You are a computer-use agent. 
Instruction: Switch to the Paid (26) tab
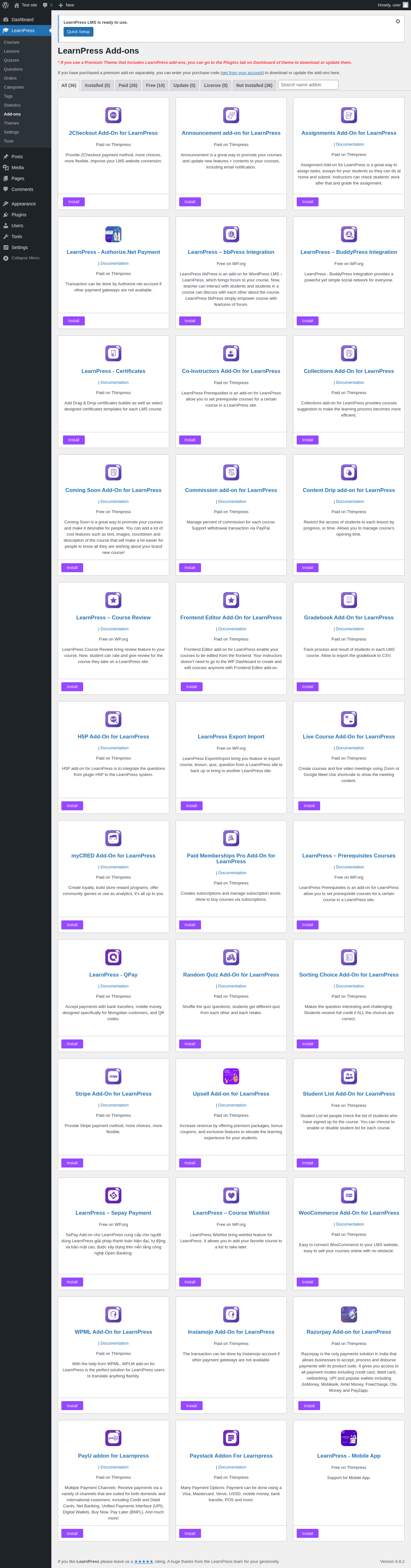click(128, 85)
